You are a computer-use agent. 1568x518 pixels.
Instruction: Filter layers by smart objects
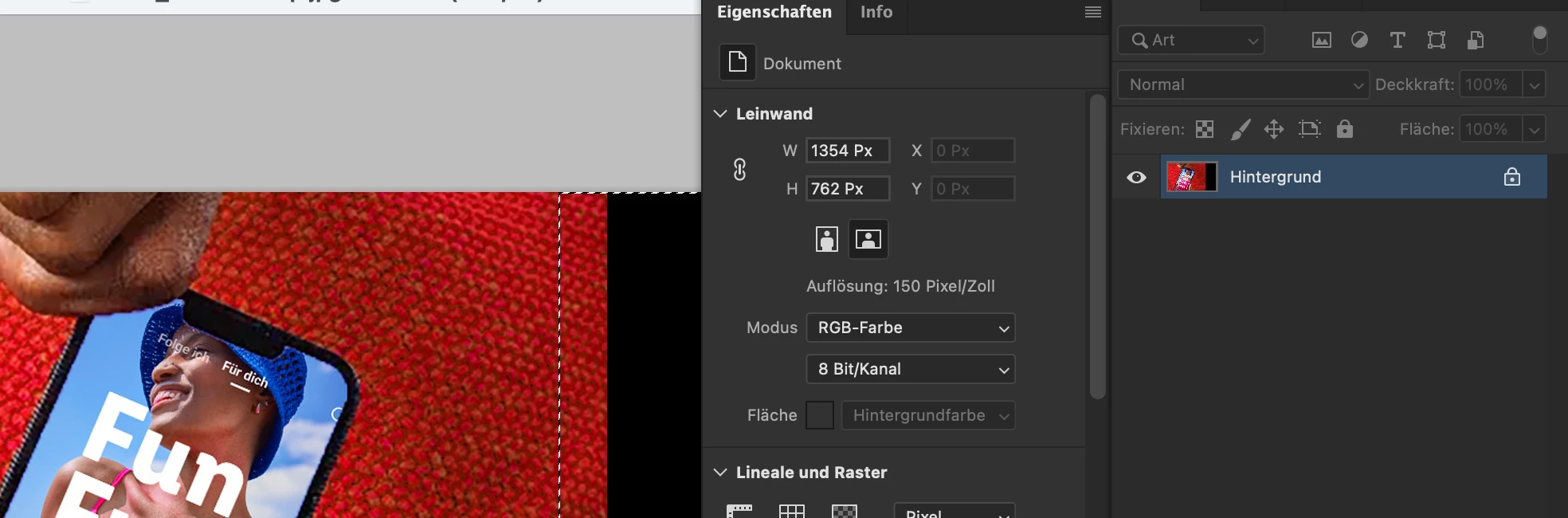[1476, 40]
